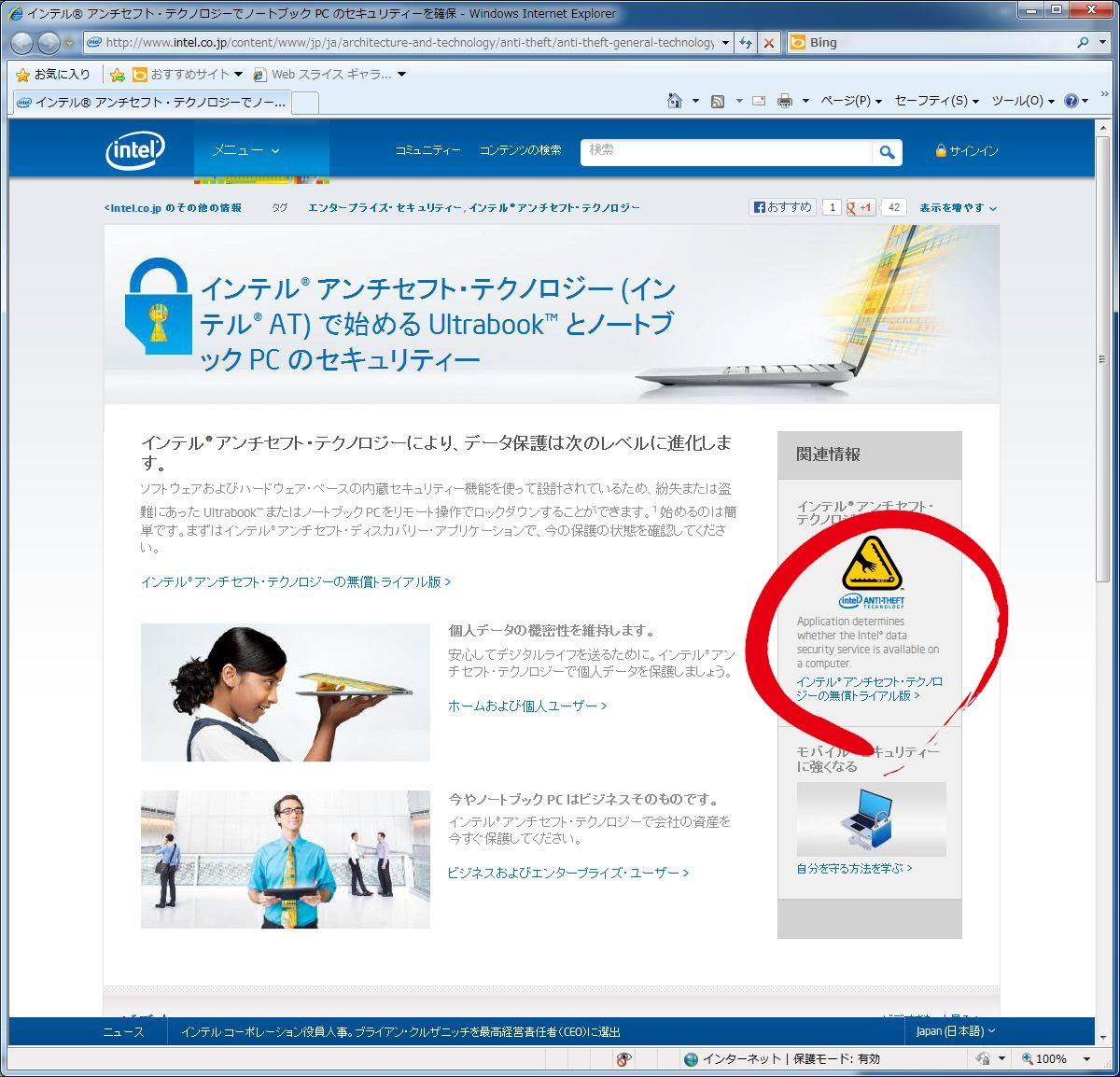Open the address bar URL dropdown
Viewport: 1120px width, 1077px height.
(725, 42)
